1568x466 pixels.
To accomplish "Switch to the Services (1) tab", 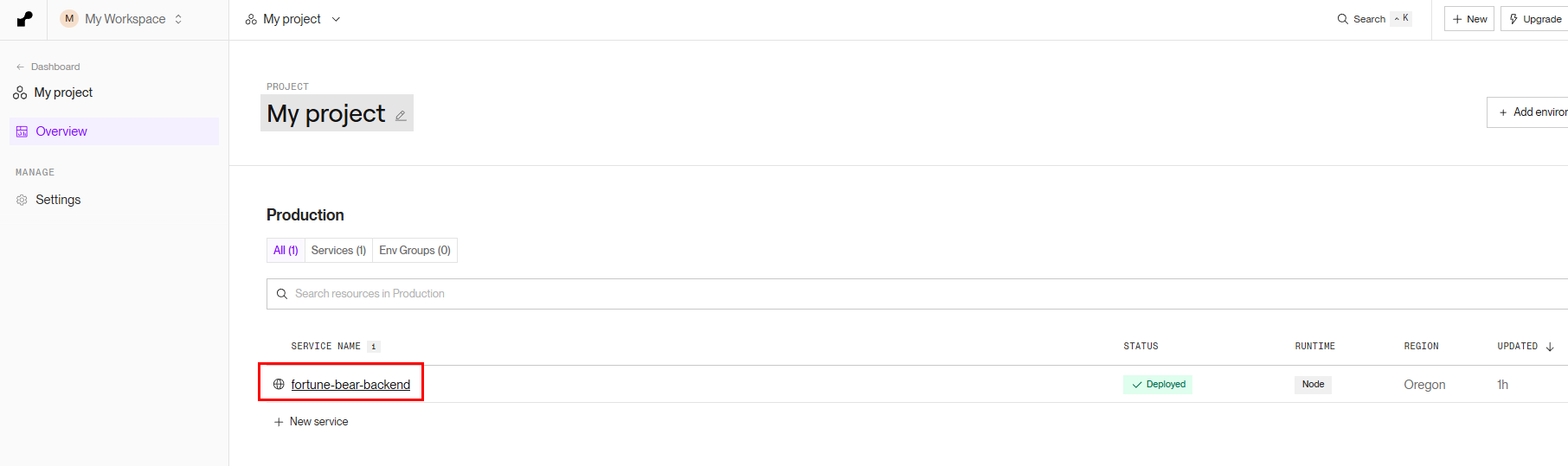I will click(338, 251).
